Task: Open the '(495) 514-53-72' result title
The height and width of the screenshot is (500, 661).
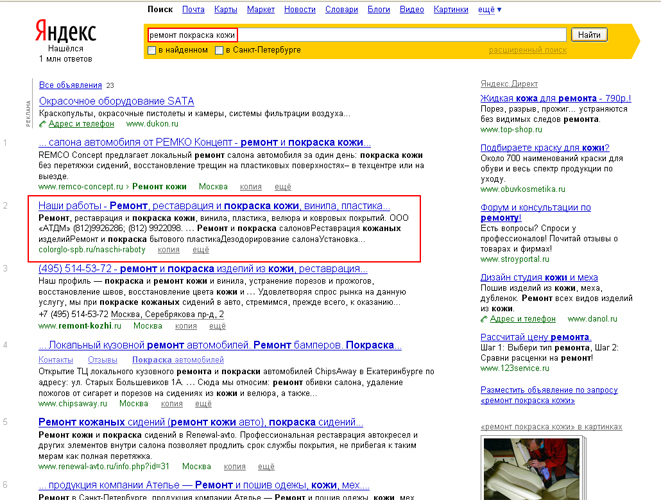Action: (203, 269)
